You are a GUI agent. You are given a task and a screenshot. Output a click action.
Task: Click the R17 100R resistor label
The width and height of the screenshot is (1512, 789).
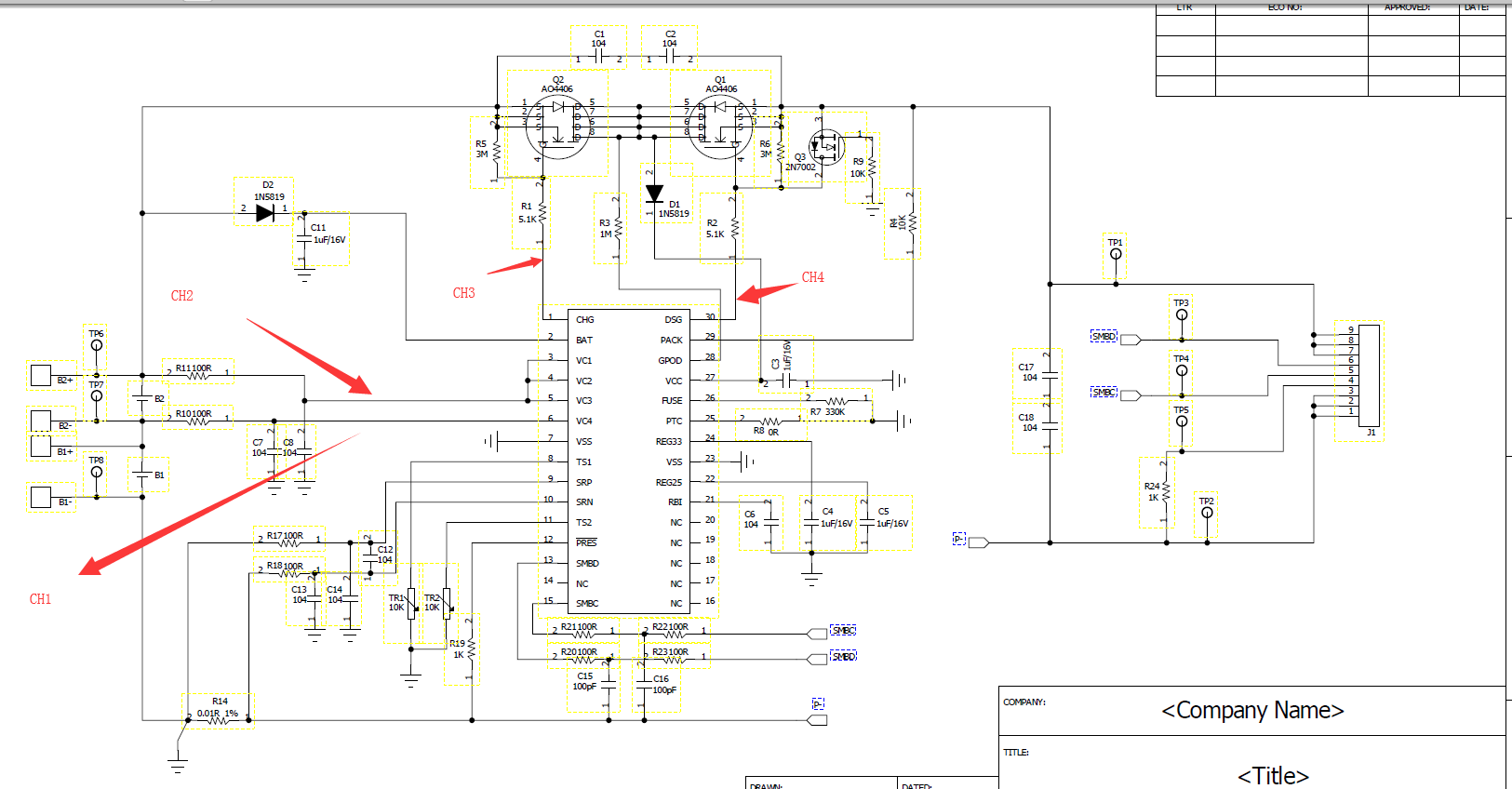coord(285,536)
